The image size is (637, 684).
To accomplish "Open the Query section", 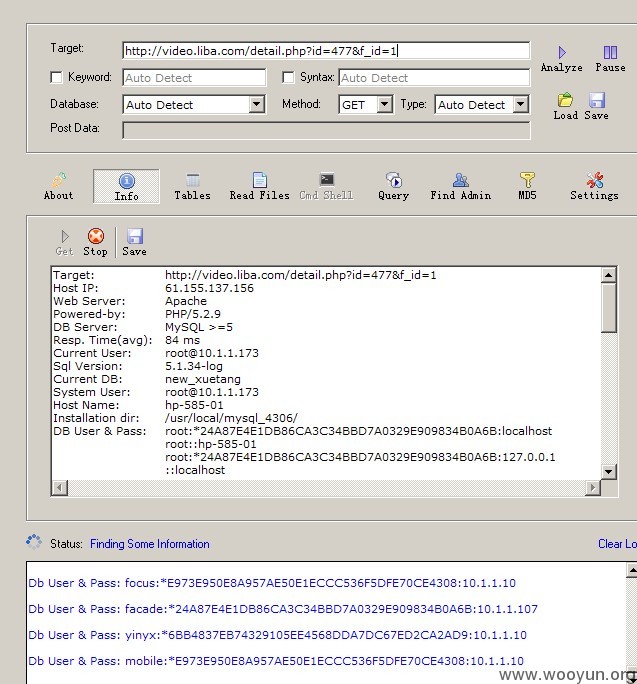I will 394,187.
